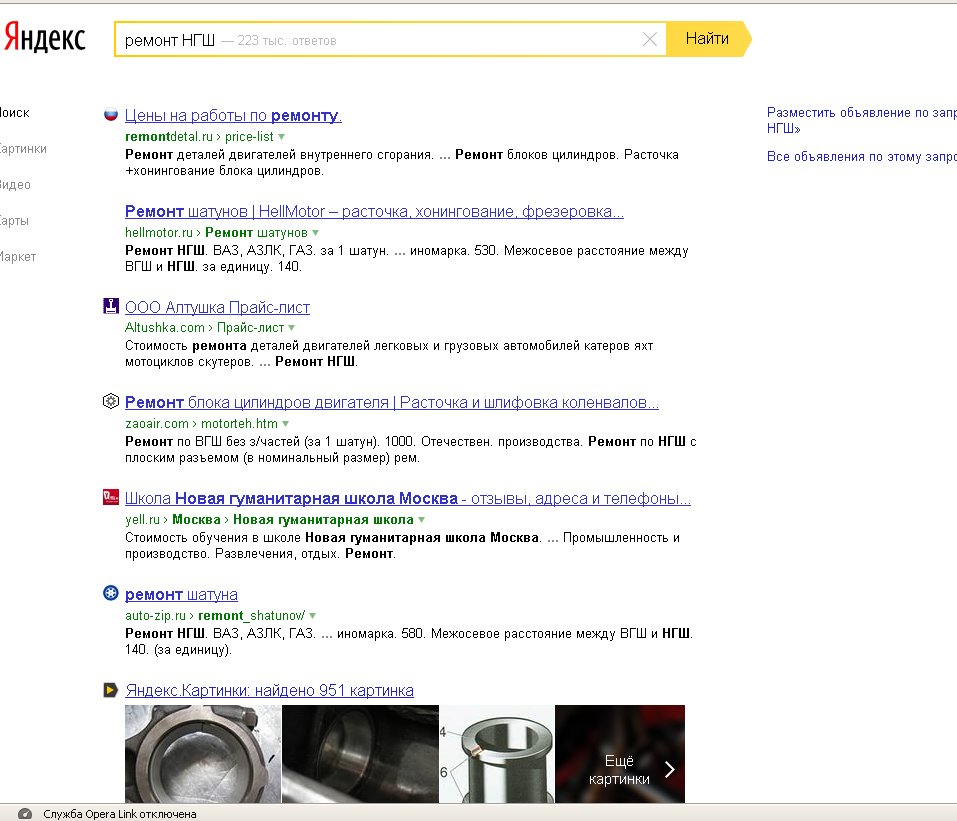Switch to the Маркет search tab
Screen dimensions: 957x821
click(18, 256)
